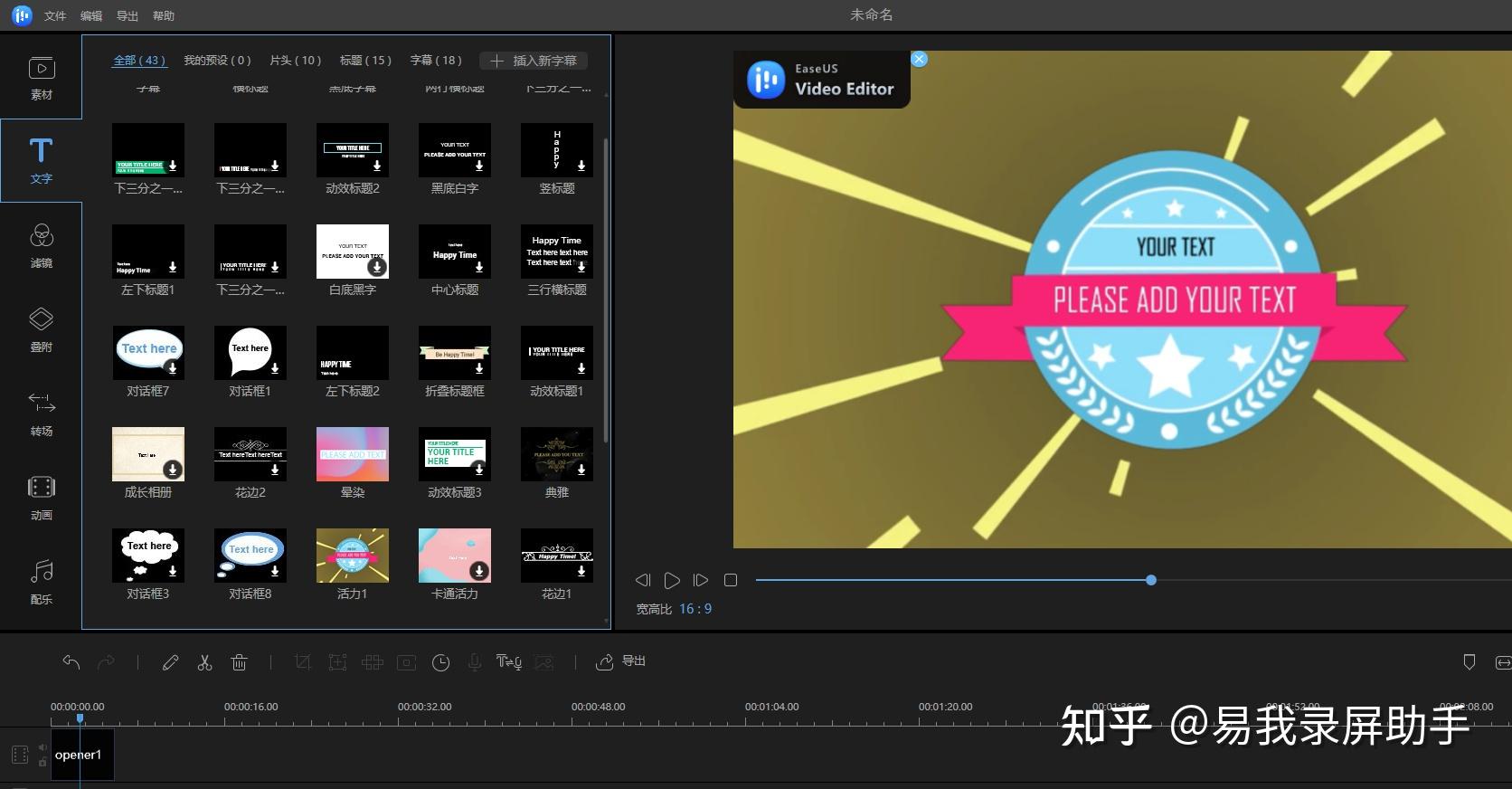This screenshot has width=1512, height=789.
Task: Select the crop tool icon
Action: tap(303, 662)
